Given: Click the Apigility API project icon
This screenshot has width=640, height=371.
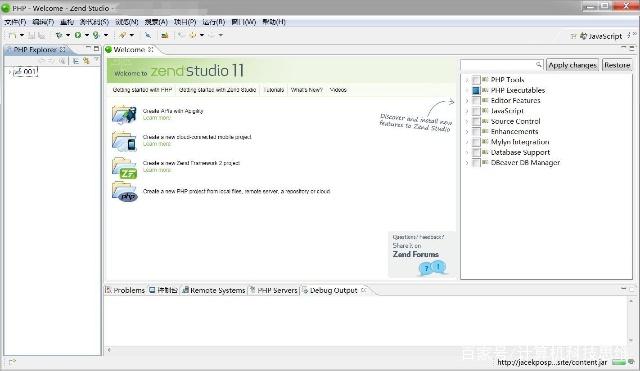Looking at the screenshot, I should [124, 114].
